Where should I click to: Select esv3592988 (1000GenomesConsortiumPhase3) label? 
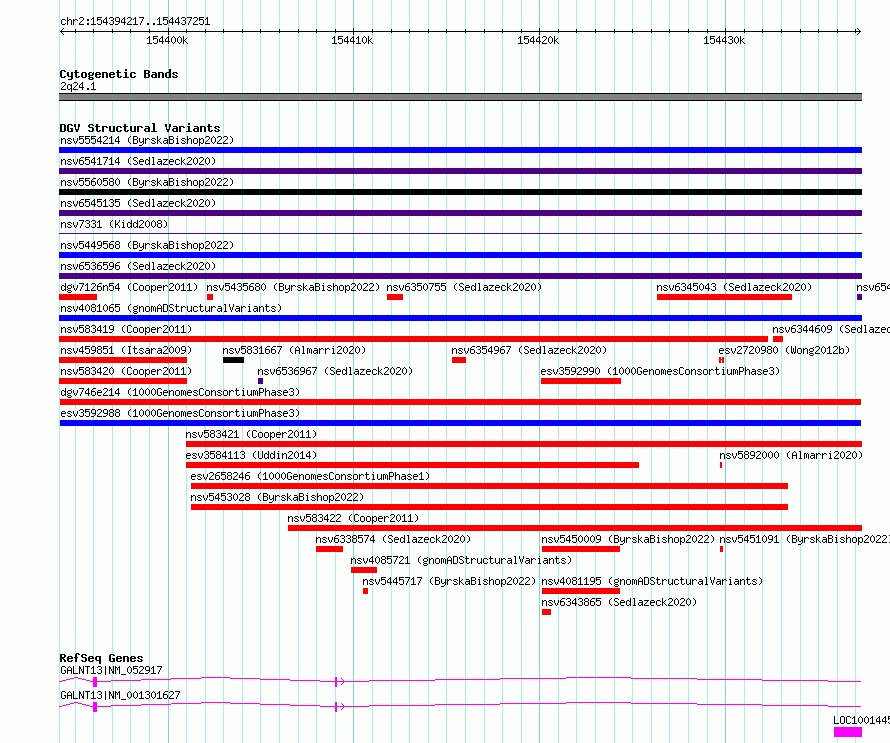click(180, 413)
